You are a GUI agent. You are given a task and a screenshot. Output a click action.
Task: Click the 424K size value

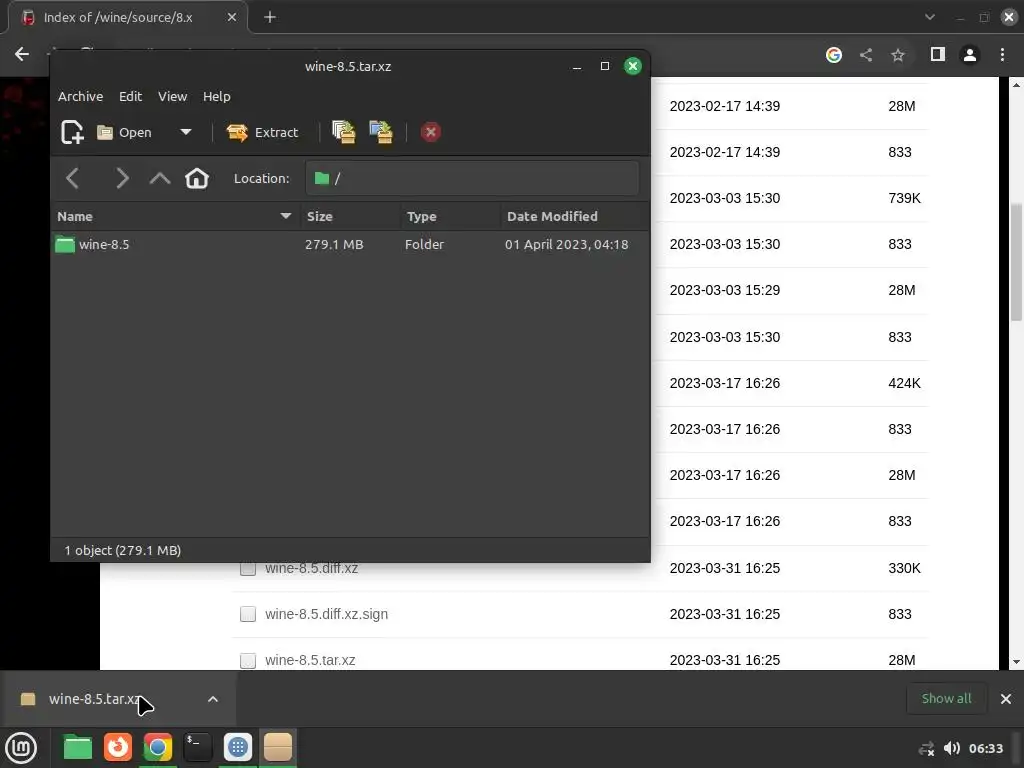point(904,383)
